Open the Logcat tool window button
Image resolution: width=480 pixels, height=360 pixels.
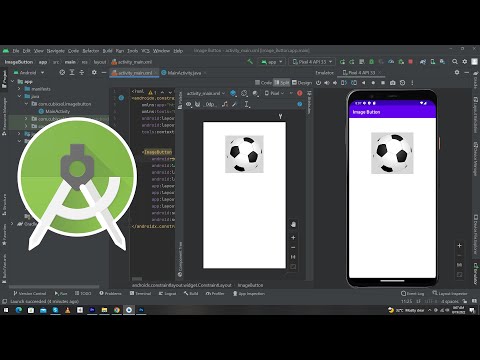click(x=167, y=294)
